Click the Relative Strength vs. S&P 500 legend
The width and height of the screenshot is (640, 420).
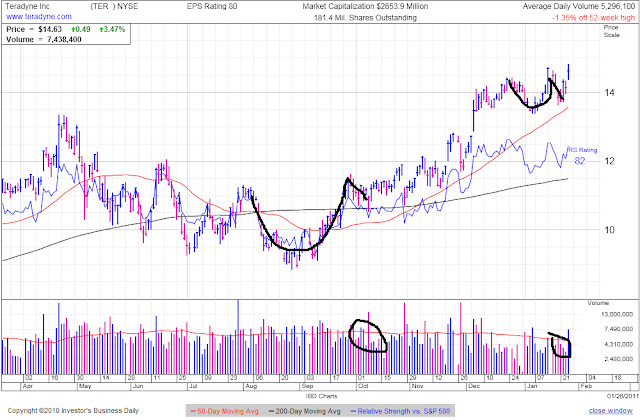coord(400,411)
